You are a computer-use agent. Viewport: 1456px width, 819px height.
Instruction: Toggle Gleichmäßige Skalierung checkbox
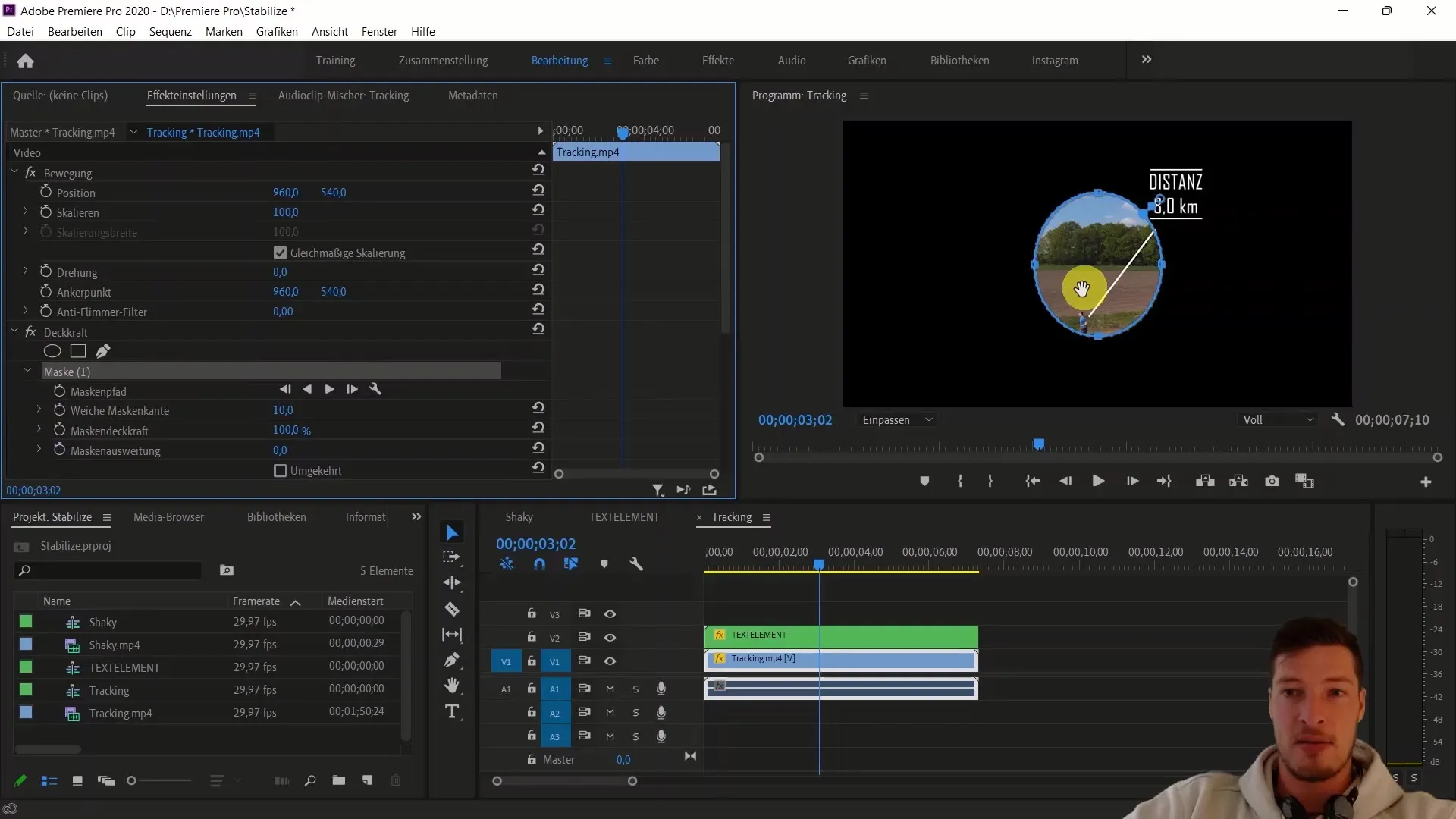click(280, 253)
